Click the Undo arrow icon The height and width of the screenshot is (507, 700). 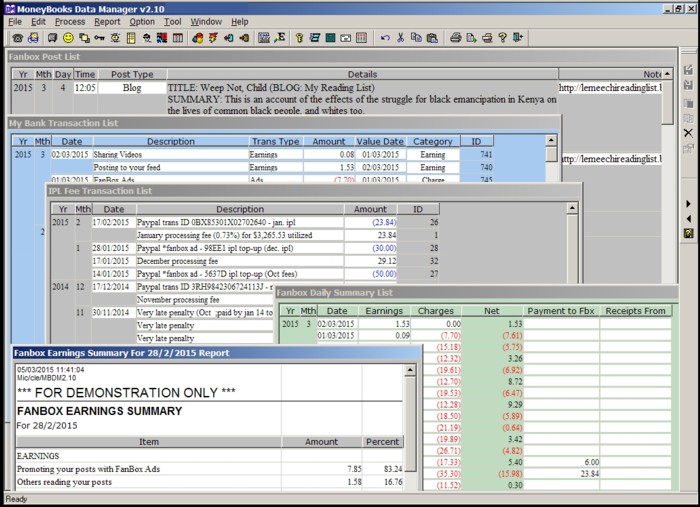[385, 38]
